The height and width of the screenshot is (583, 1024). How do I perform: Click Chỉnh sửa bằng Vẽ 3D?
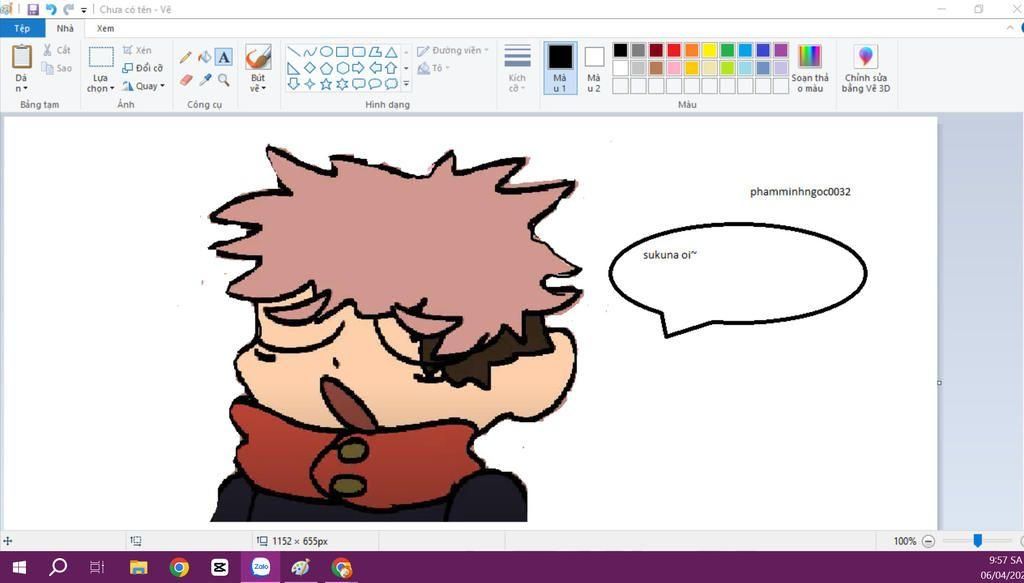pos(865,69)
